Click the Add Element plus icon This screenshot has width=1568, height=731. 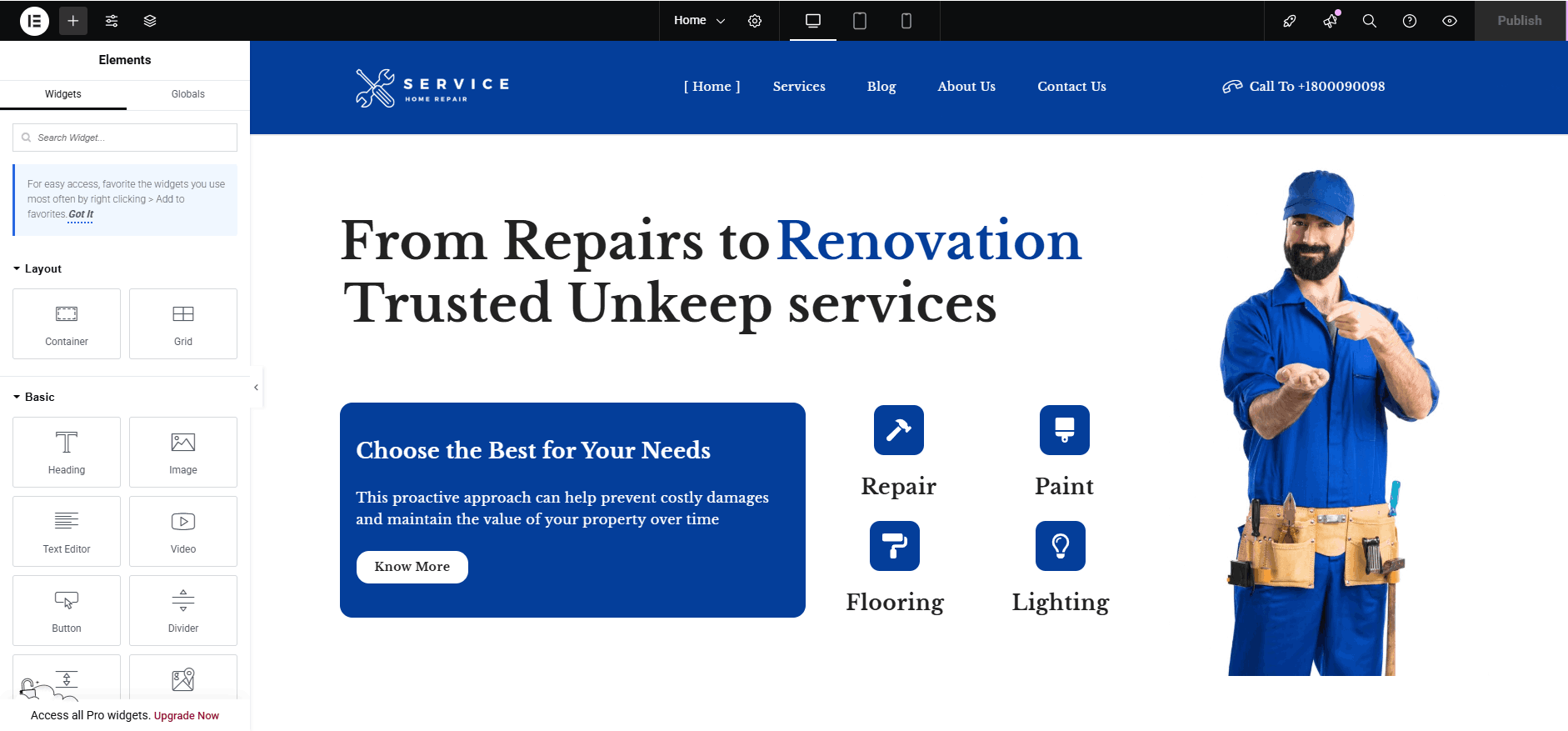point(73,21)
